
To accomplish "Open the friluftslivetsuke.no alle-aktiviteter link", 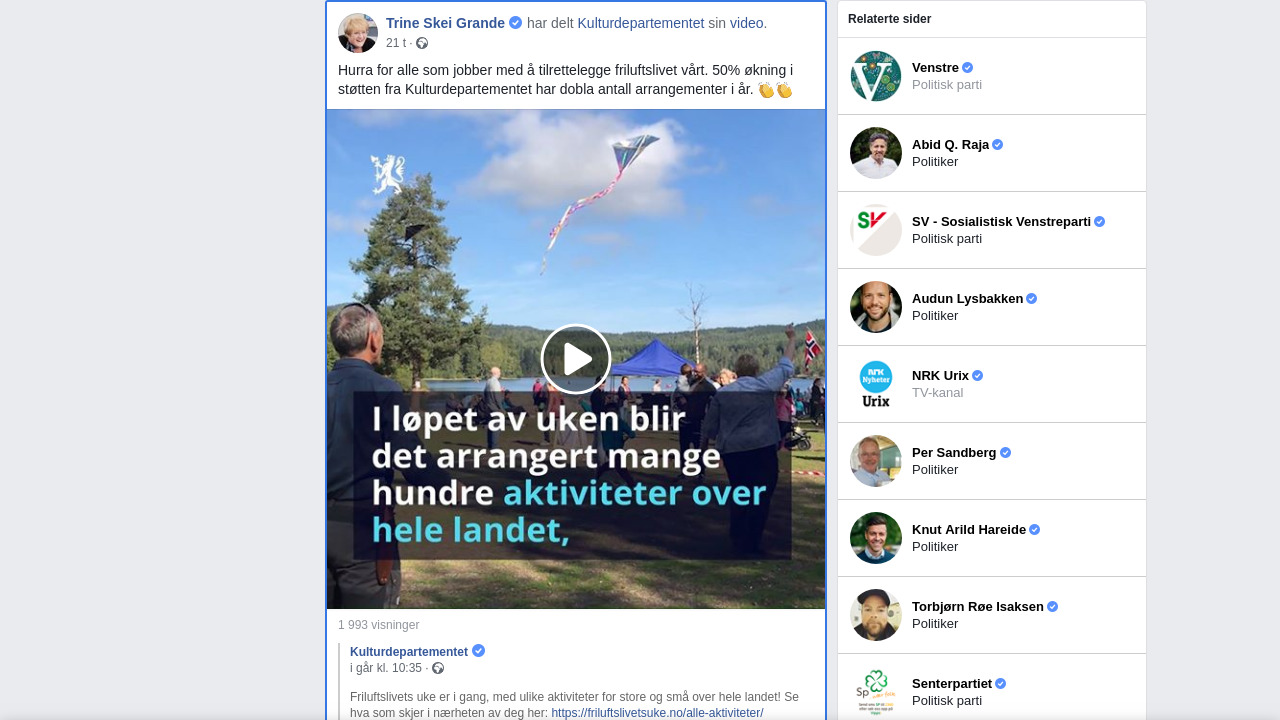I will coord(657,713).
